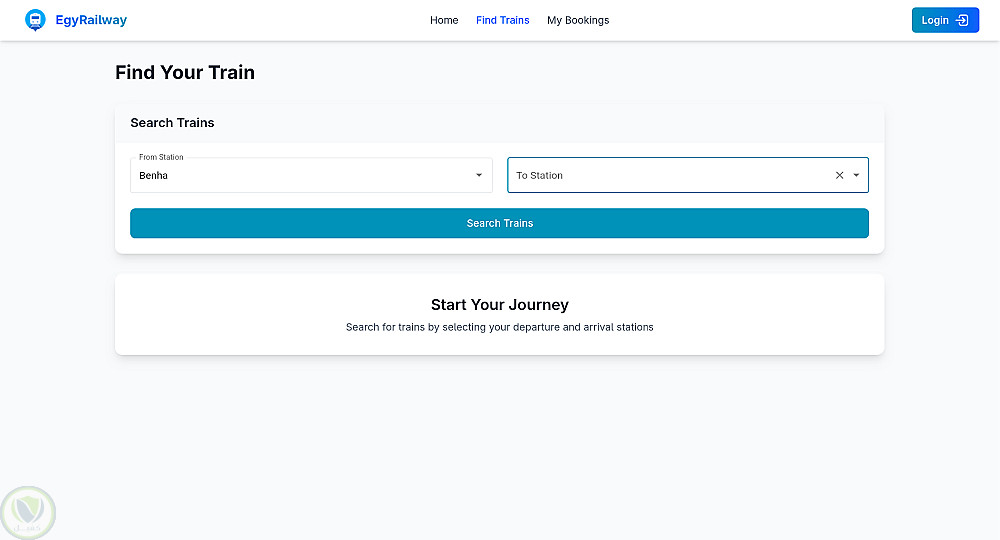Clear the To Station field with the X icon
The width and height of the screenshot is (1000, 540).
[x=839, y=175]
